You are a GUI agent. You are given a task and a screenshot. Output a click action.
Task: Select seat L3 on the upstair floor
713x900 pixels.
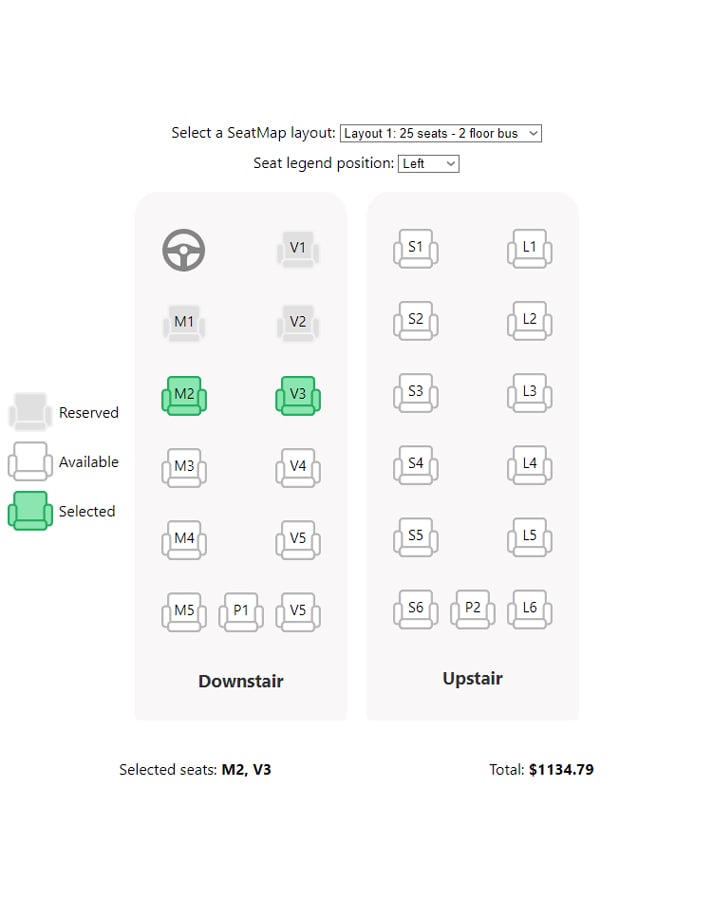[x=529, y=393]
